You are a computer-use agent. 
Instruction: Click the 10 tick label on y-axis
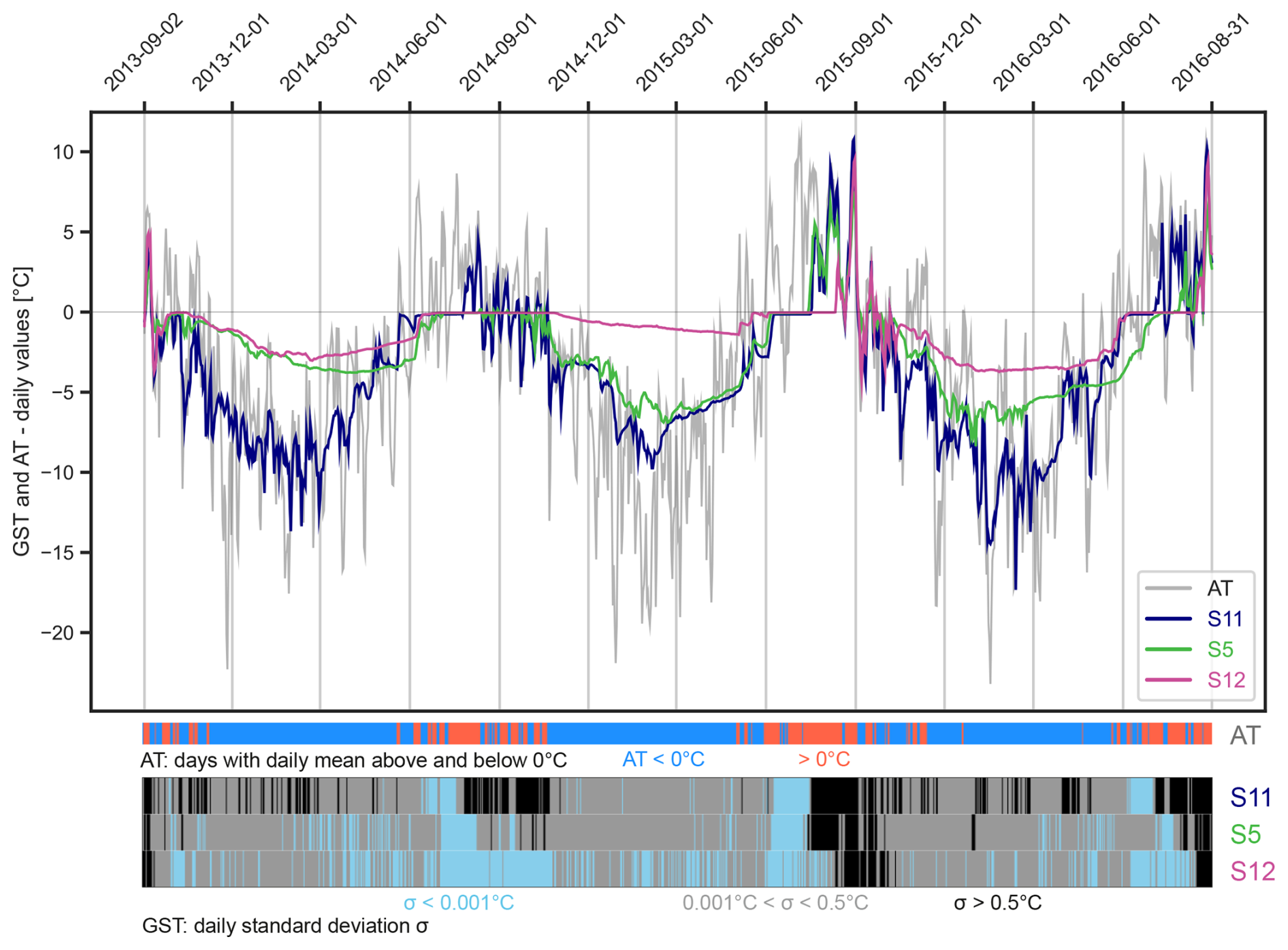click(63, 152)
